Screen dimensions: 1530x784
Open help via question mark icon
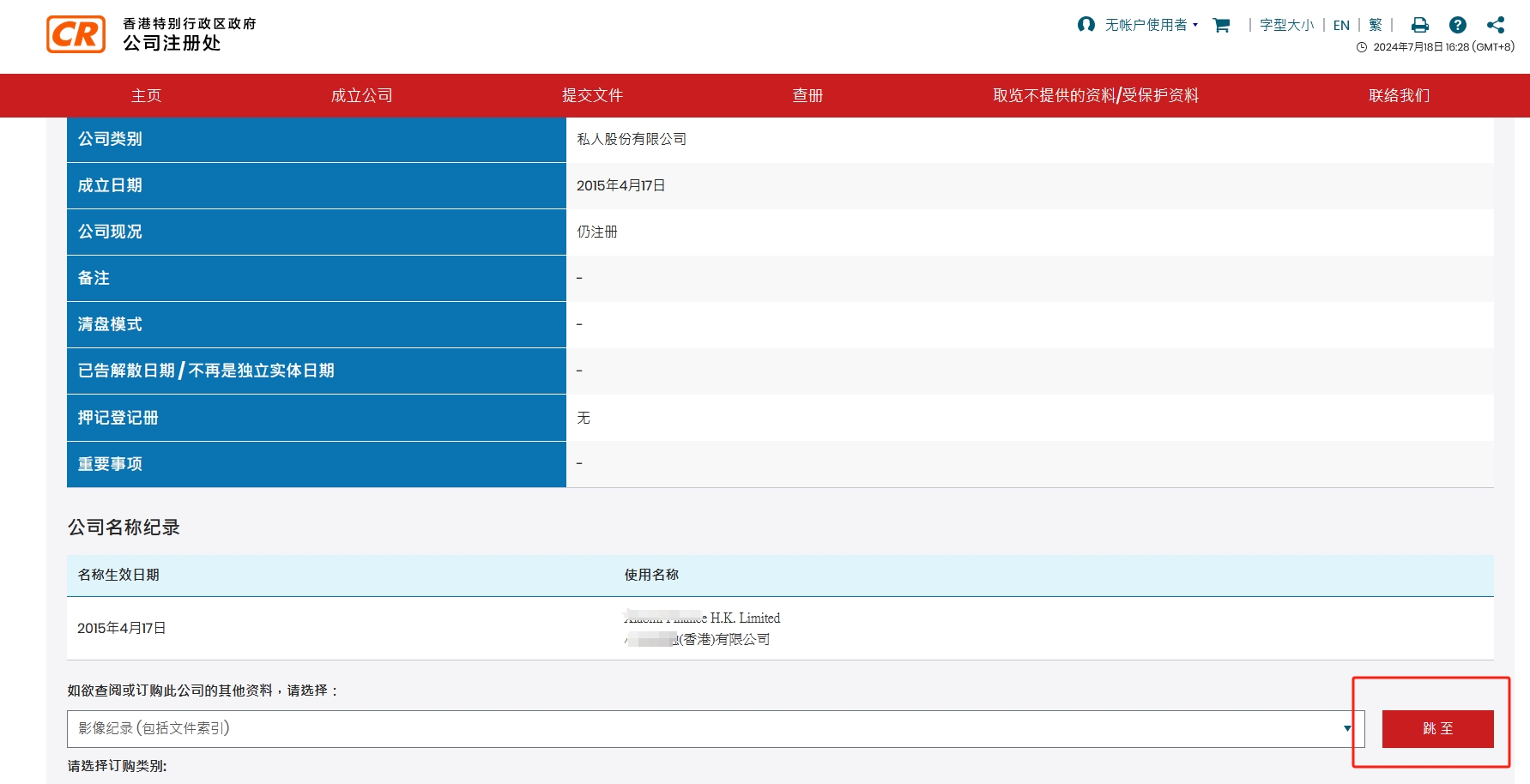pyautogui.click(x=1457, y=26)
